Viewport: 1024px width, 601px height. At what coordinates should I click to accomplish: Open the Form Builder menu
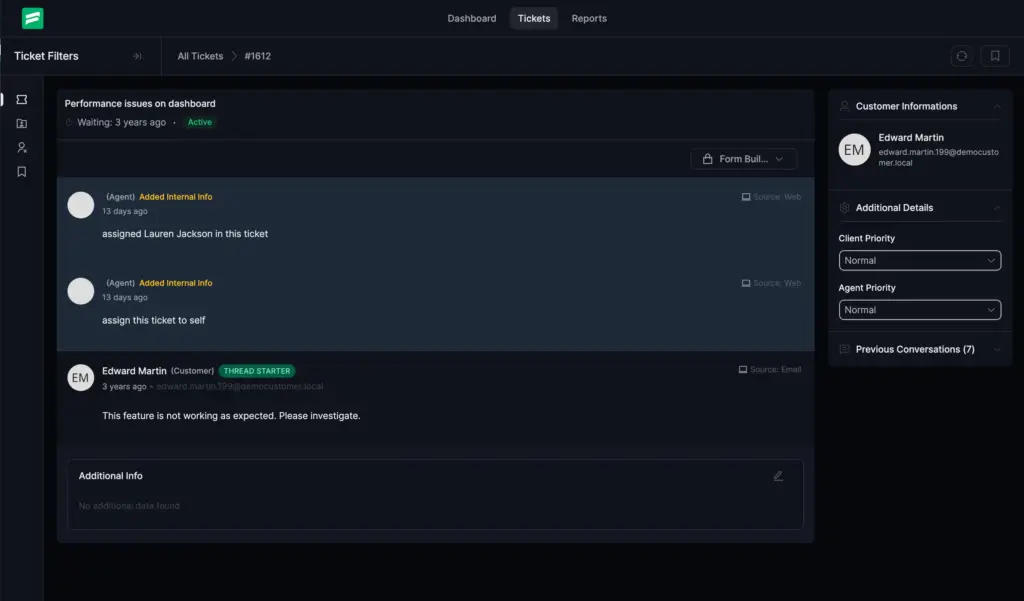click(x=743, y=158)
